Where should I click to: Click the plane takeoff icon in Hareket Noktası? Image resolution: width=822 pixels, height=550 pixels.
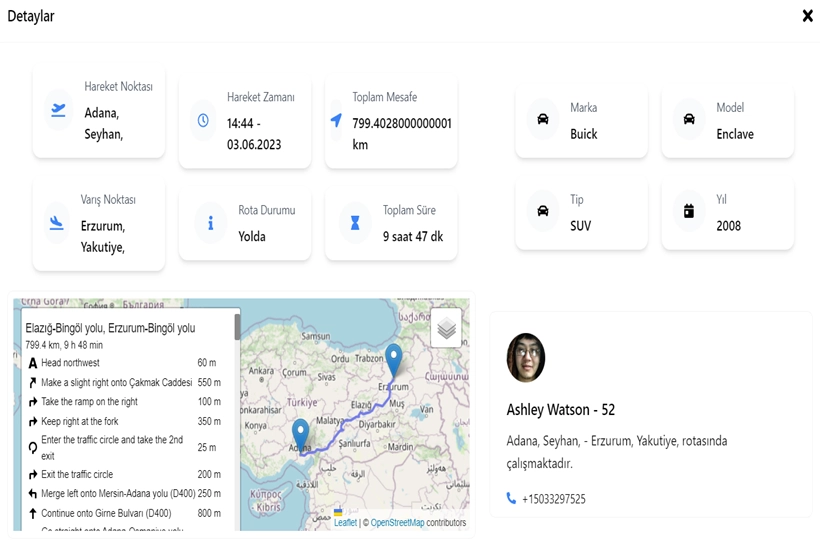pos(58,110)
